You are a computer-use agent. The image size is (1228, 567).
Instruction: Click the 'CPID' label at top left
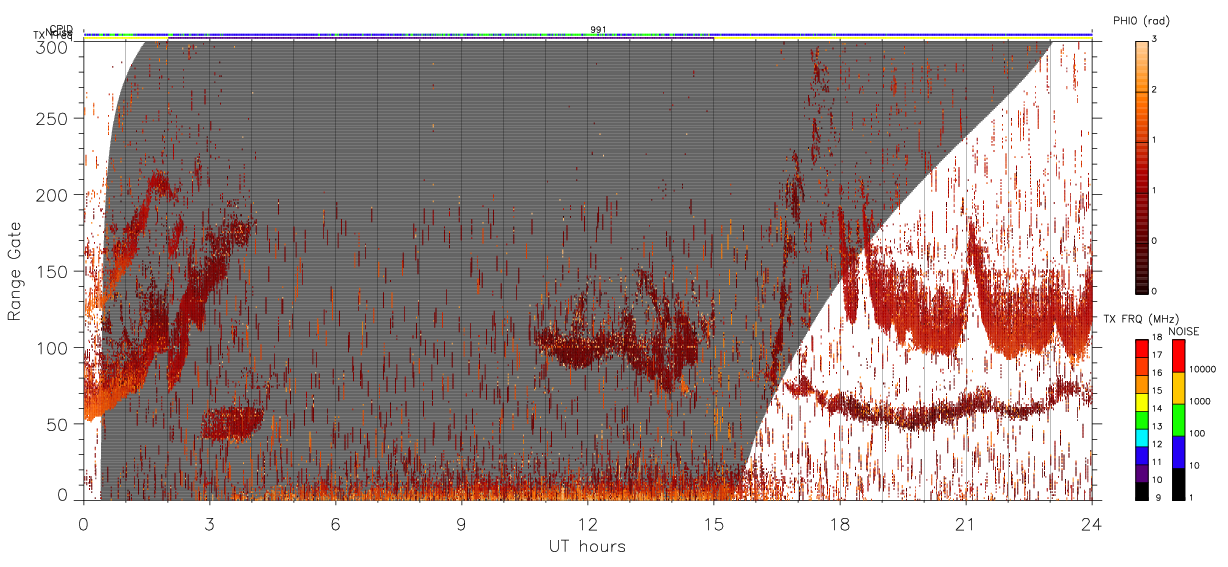[61, 29]
